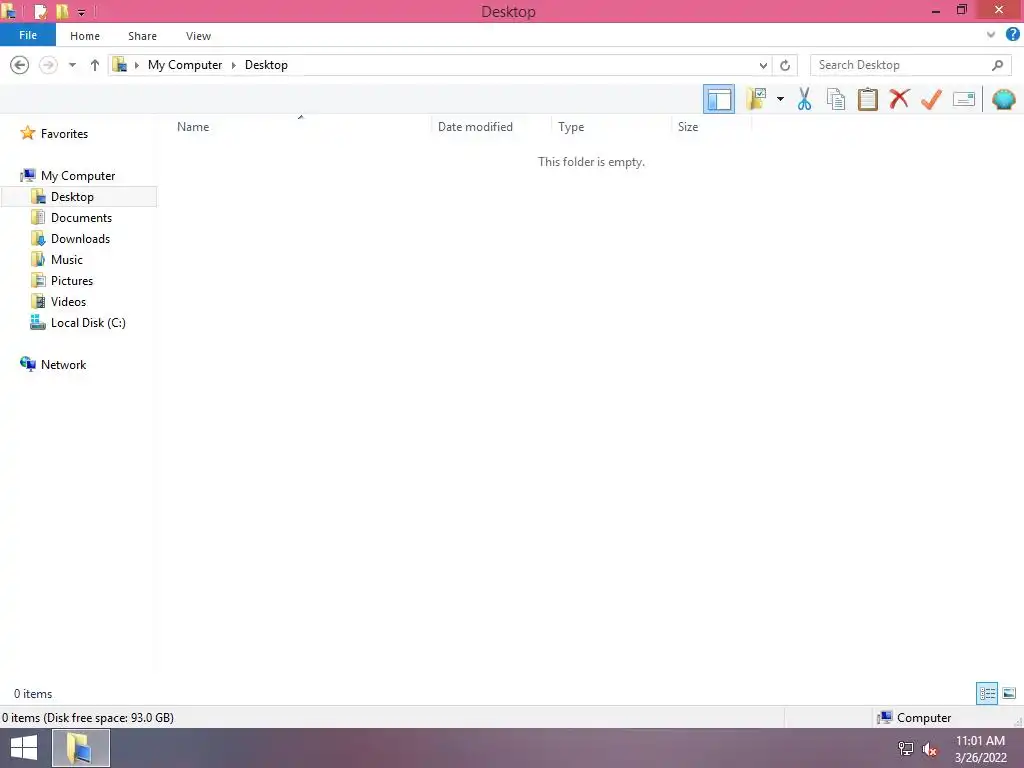Click the network tray icon

905,748
